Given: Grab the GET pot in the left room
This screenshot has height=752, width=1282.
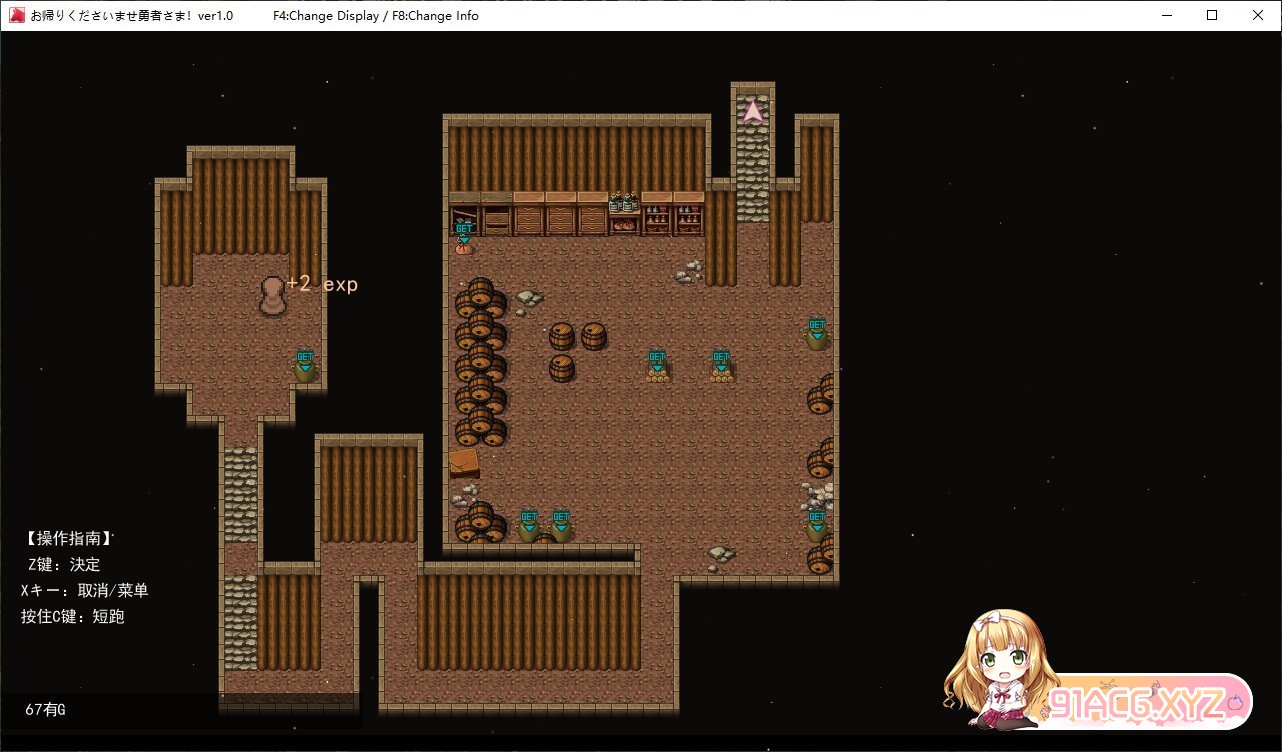Looking at the screenshot, I should pyautogui.click(x=305, y=366).
